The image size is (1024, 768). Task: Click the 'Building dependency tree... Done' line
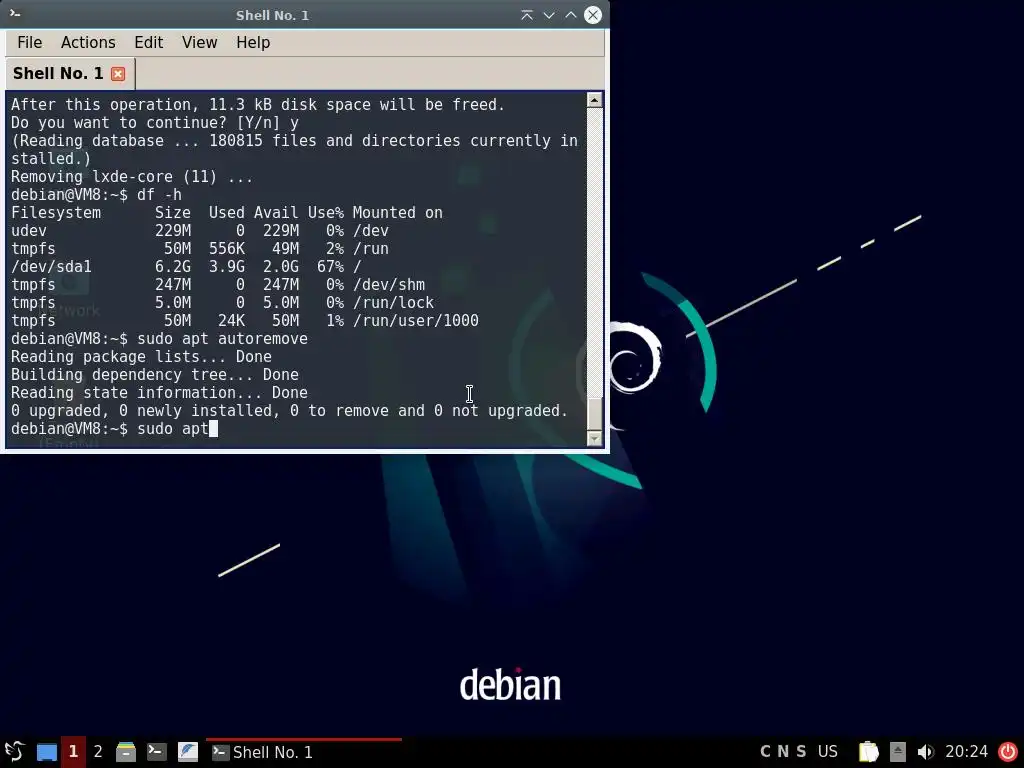tap(155, 375)
